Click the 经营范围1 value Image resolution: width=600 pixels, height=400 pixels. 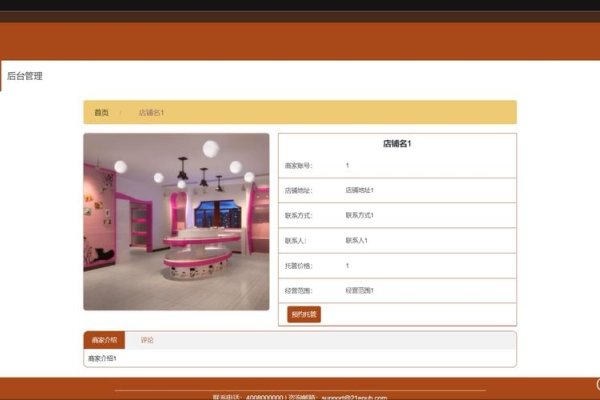(359, 290)
